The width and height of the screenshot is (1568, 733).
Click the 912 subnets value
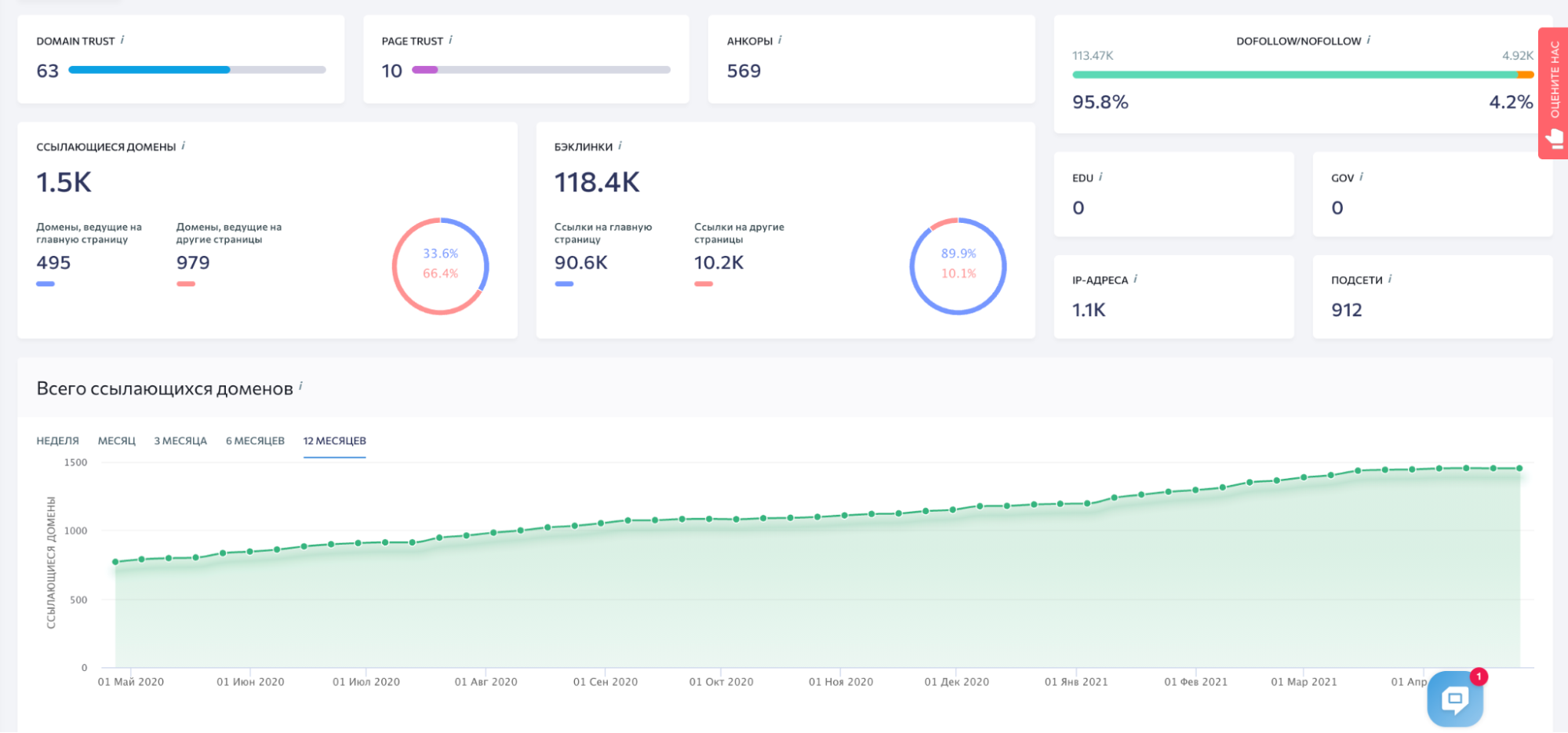1347,310
